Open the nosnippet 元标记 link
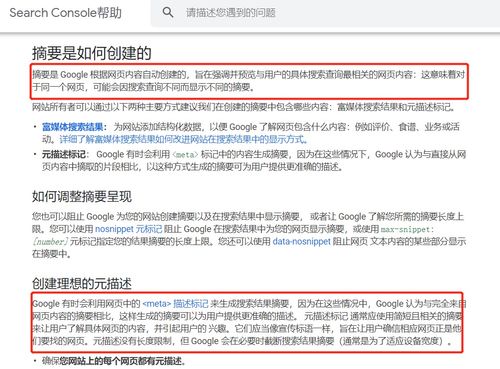This screenshot has height=369, width=500. (x=129, y=229)
